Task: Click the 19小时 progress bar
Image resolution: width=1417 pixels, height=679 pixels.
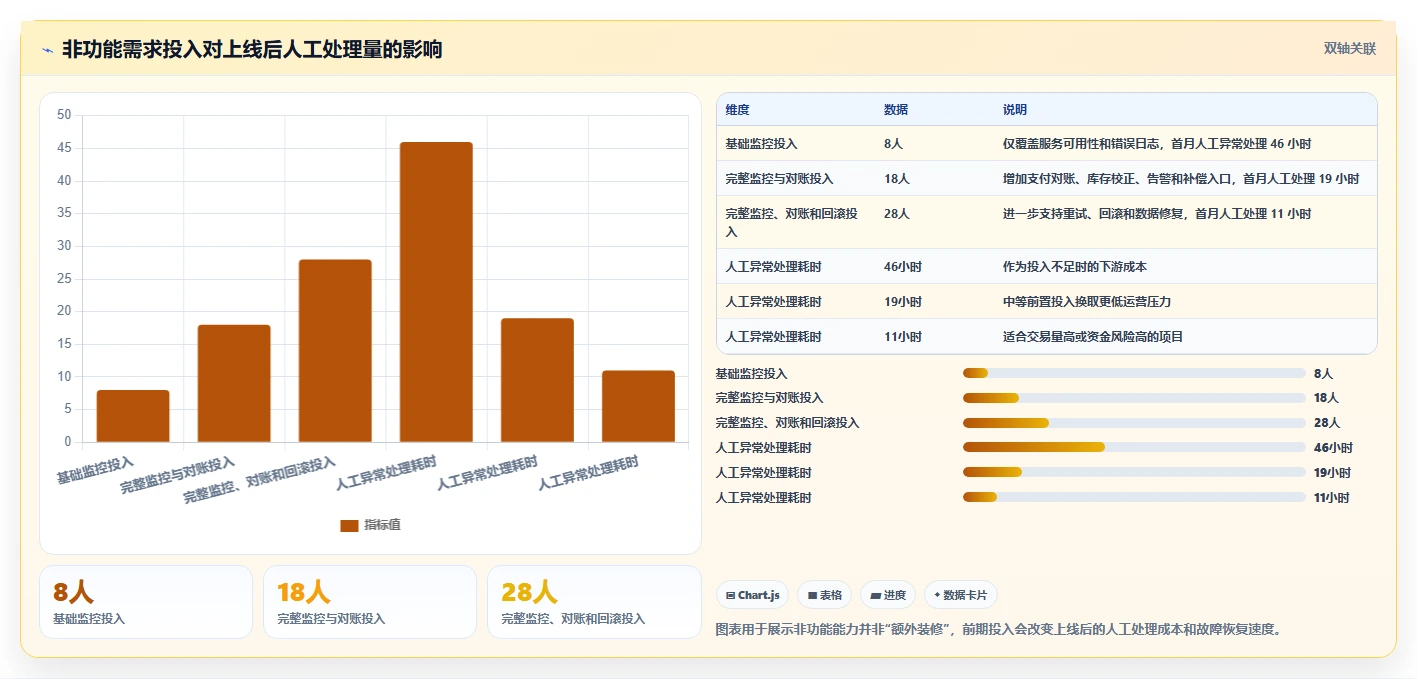Action: click(1134, 472)
